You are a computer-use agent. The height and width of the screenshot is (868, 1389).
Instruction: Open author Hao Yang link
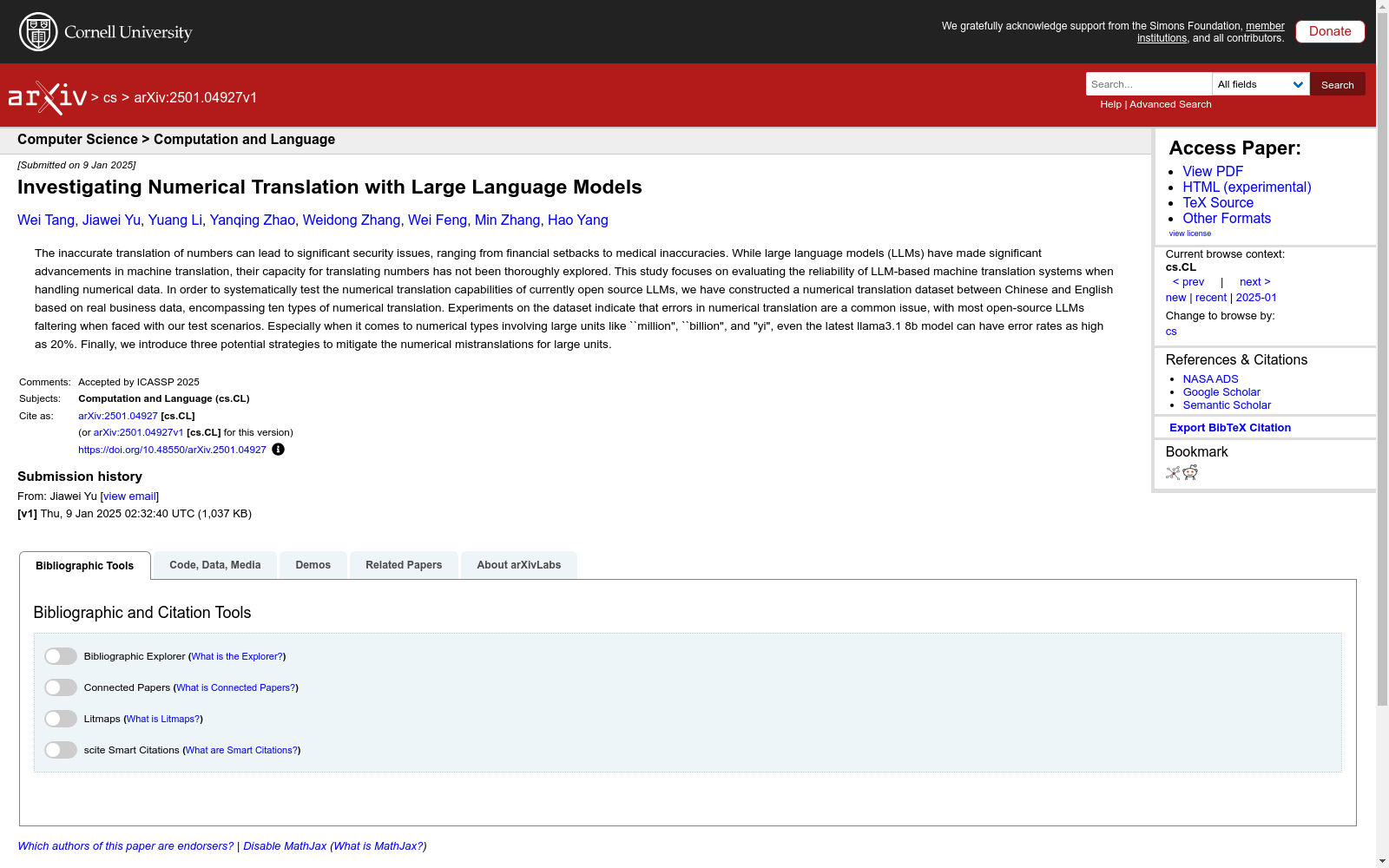tap(578, 220)
